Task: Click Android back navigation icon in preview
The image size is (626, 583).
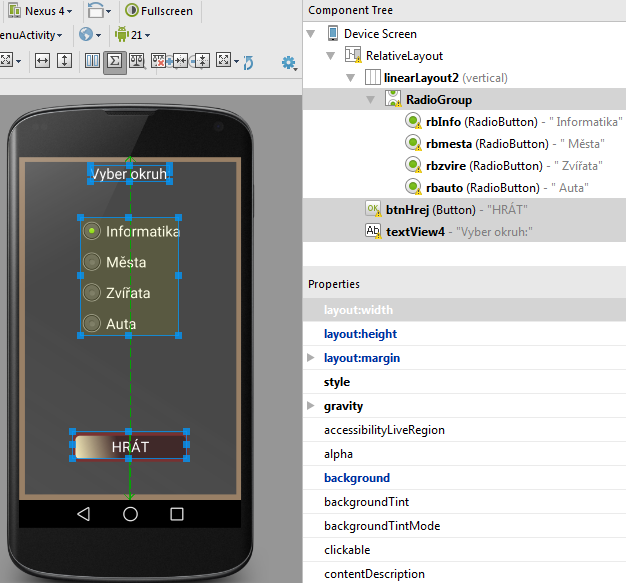Action: tap(84, 514)
